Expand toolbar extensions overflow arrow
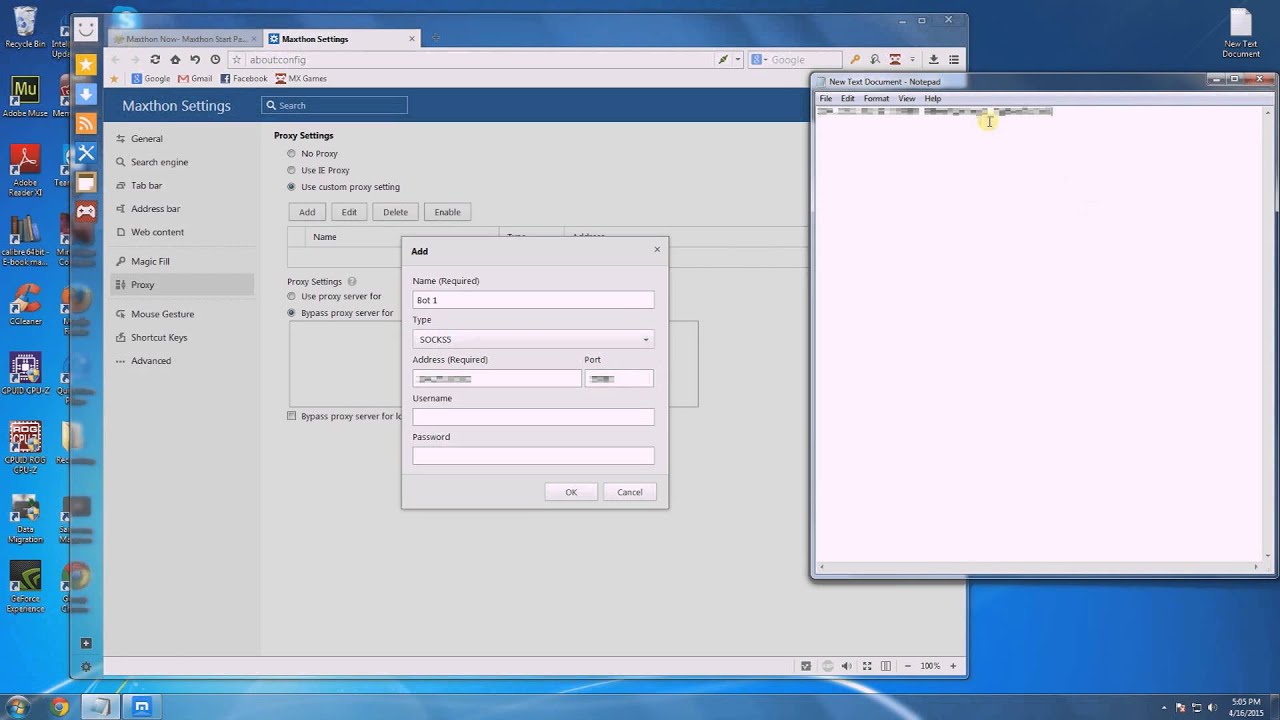1280x720 pixels. click(912, 59)
